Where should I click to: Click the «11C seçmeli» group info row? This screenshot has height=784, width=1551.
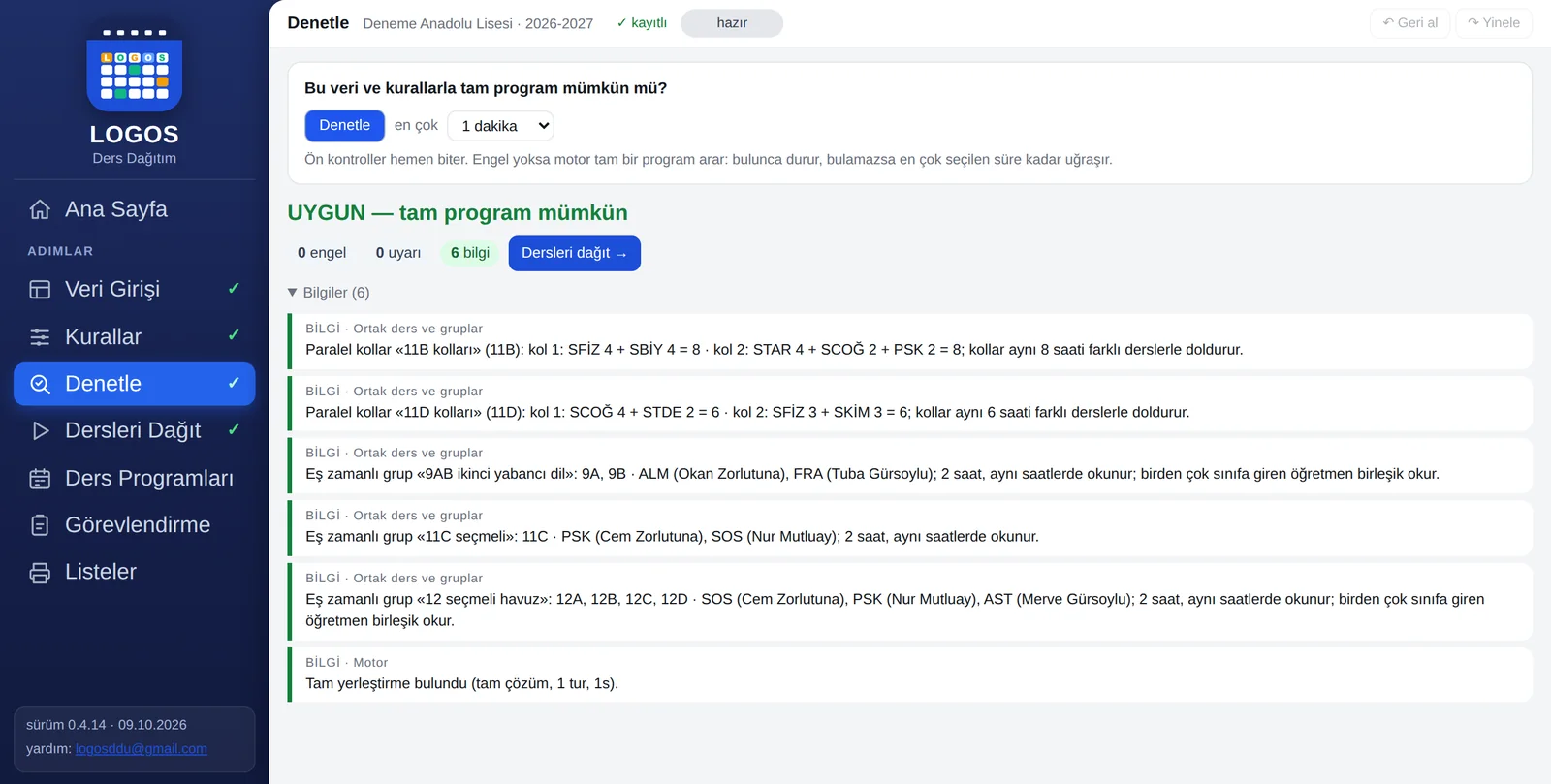[x=910, y=527]
